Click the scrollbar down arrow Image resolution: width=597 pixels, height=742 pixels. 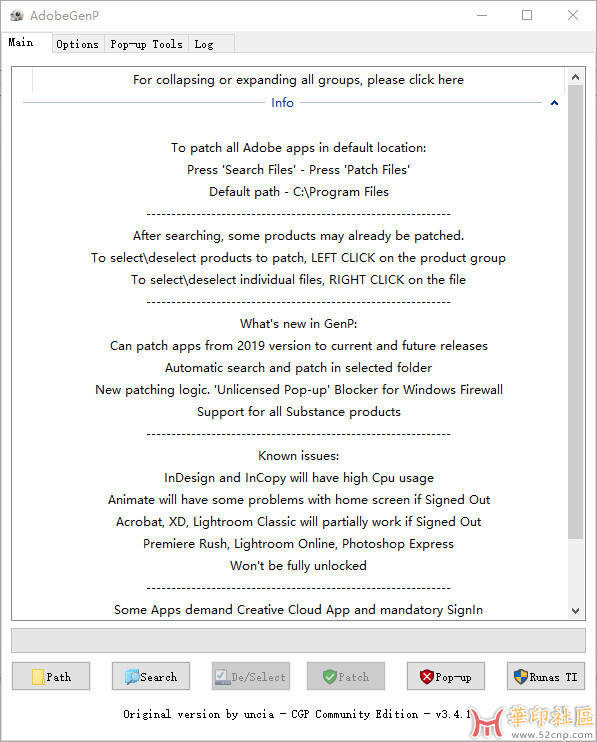[575, 610]
